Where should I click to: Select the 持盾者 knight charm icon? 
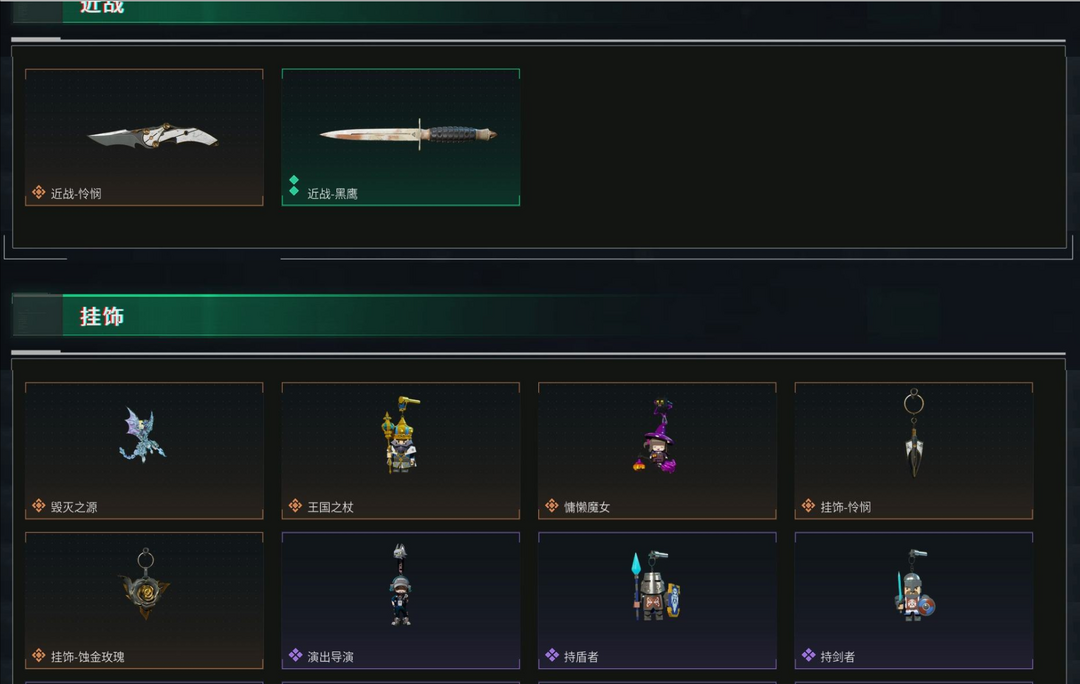pyautogui.click(x=656, y=585)
